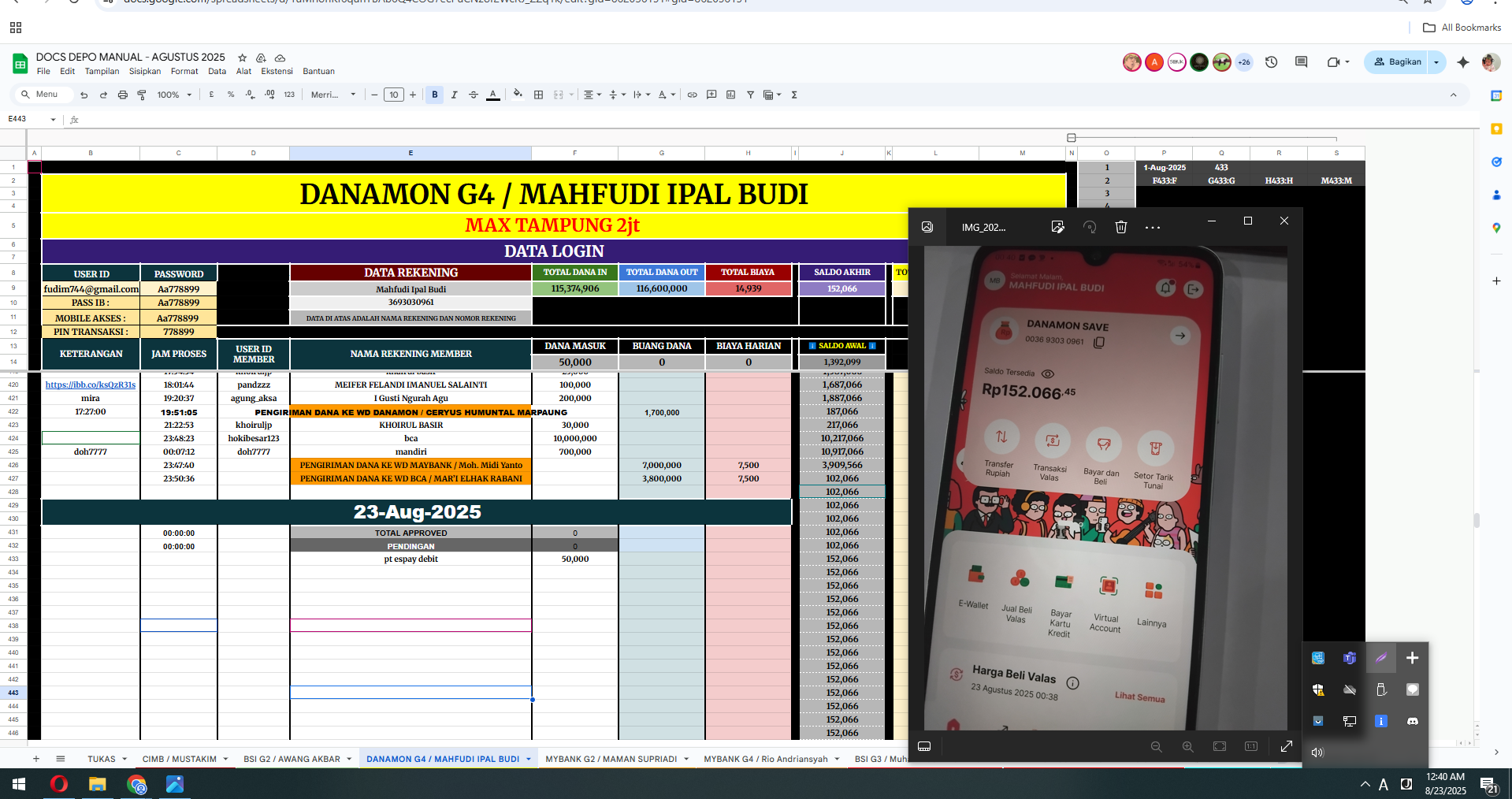Open version history clock icon
1512x799 pixels.
1271,61
